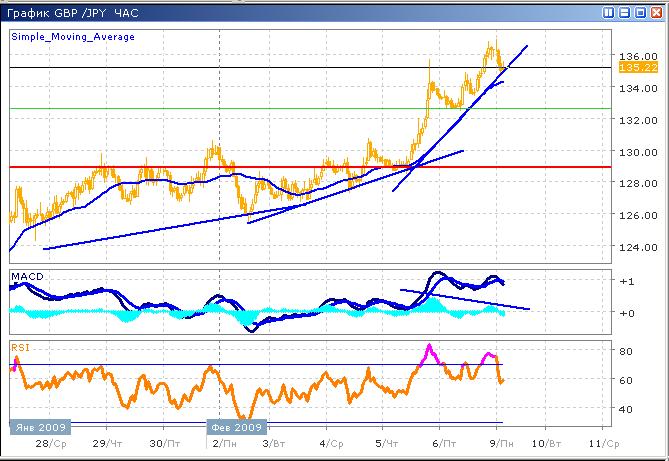The width and height of the screenshot is (669, 461).
Task: Click the Фев 2009 month marker
Action: (x=236, y=425)
